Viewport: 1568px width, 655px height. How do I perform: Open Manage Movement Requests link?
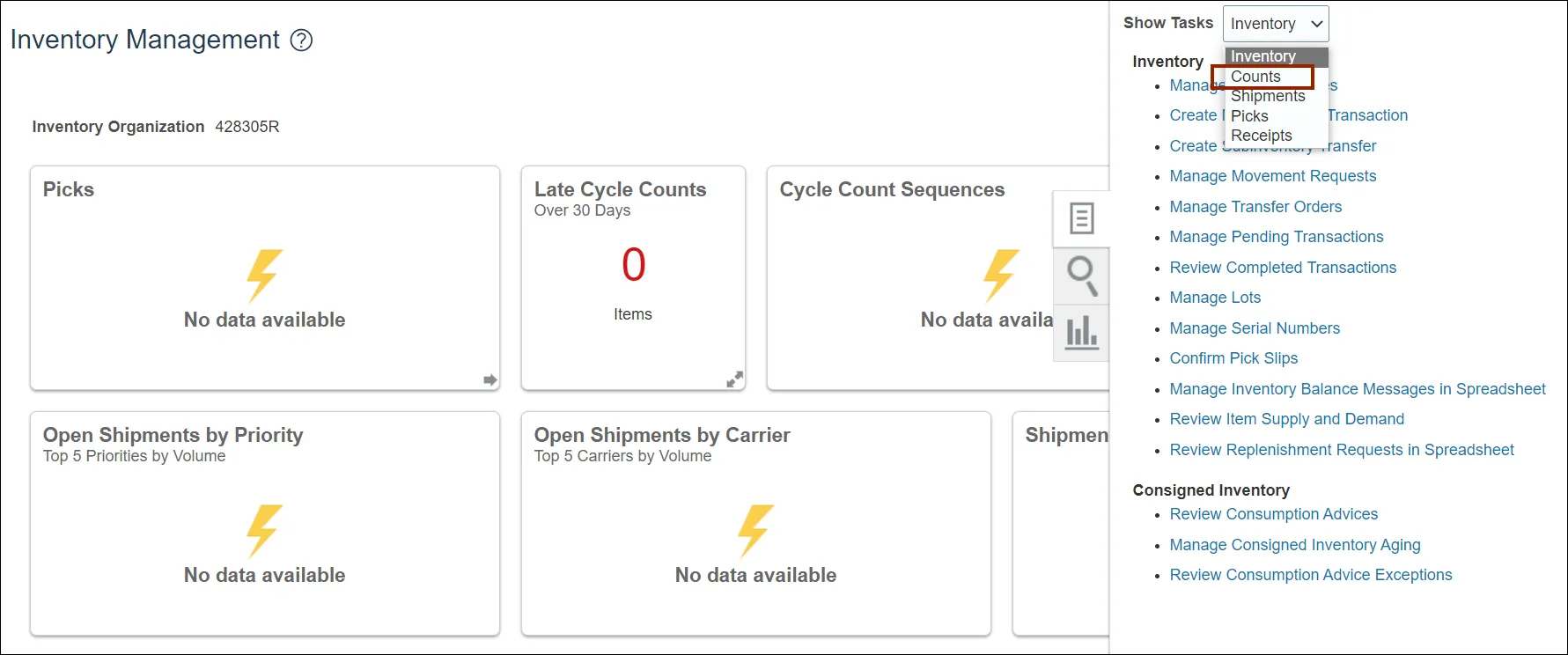(x=1272, y=176)
